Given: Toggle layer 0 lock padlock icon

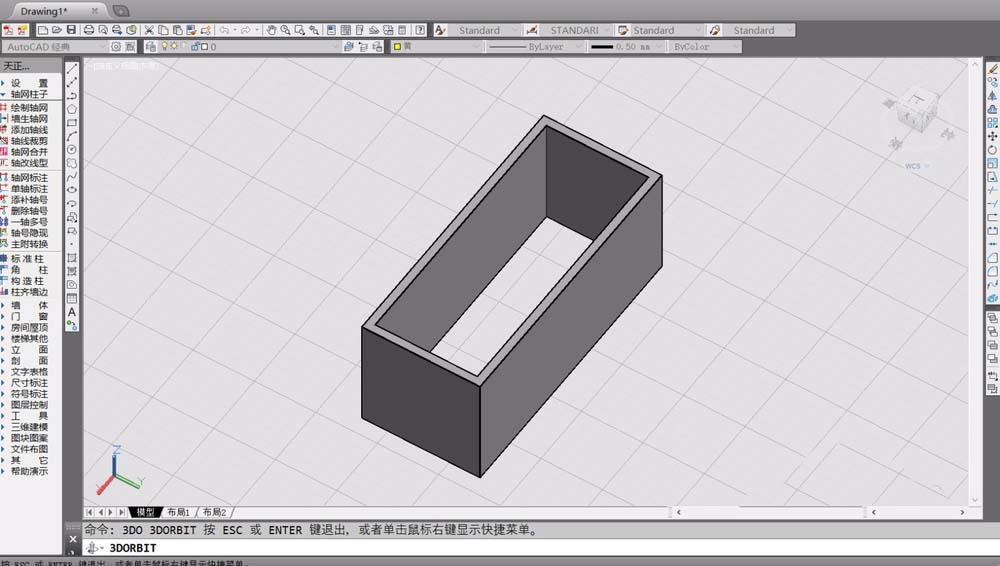Looking at the screenshot, I should click(x=195, y=46).
